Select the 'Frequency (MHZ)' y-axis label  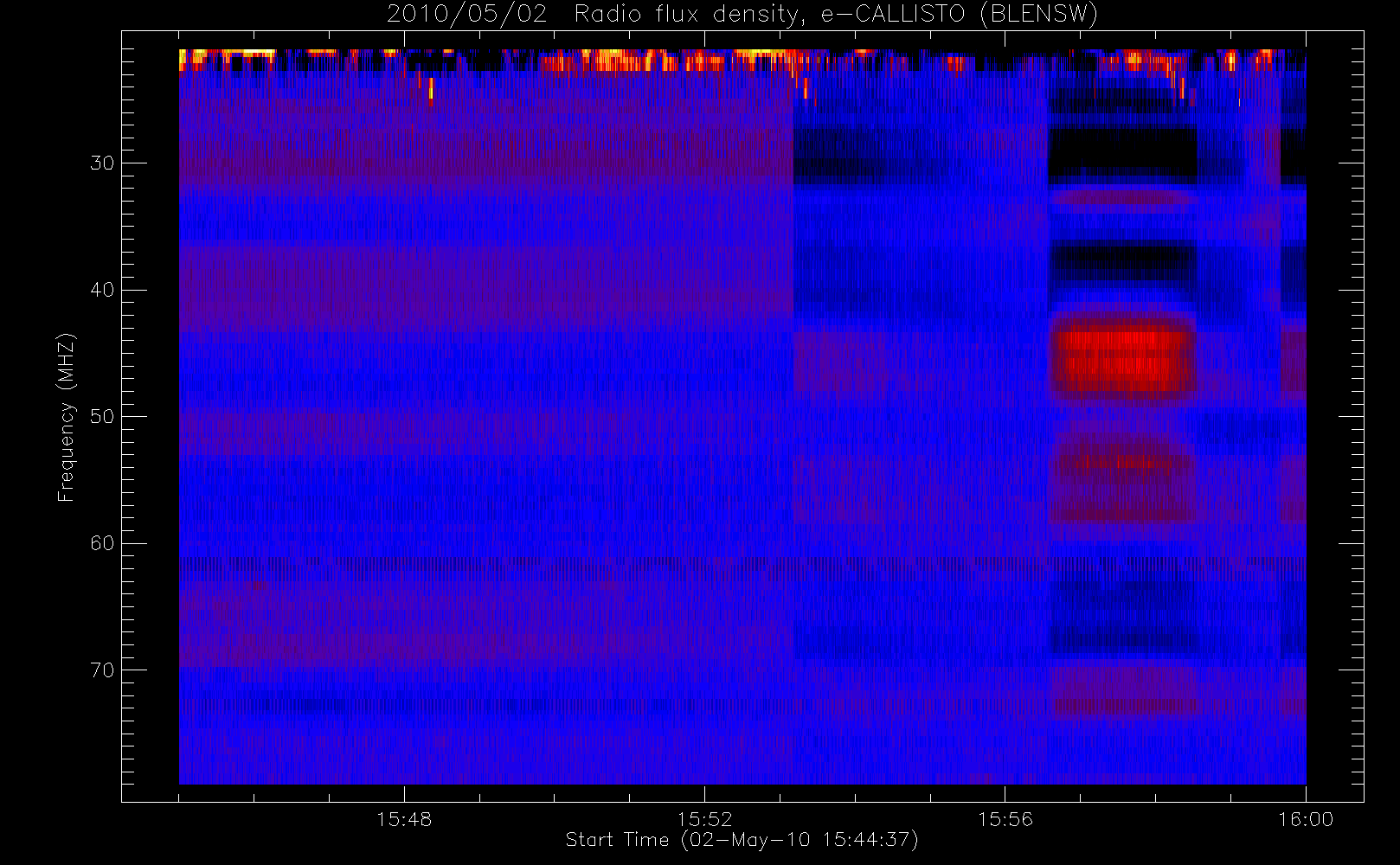[67, 417]
